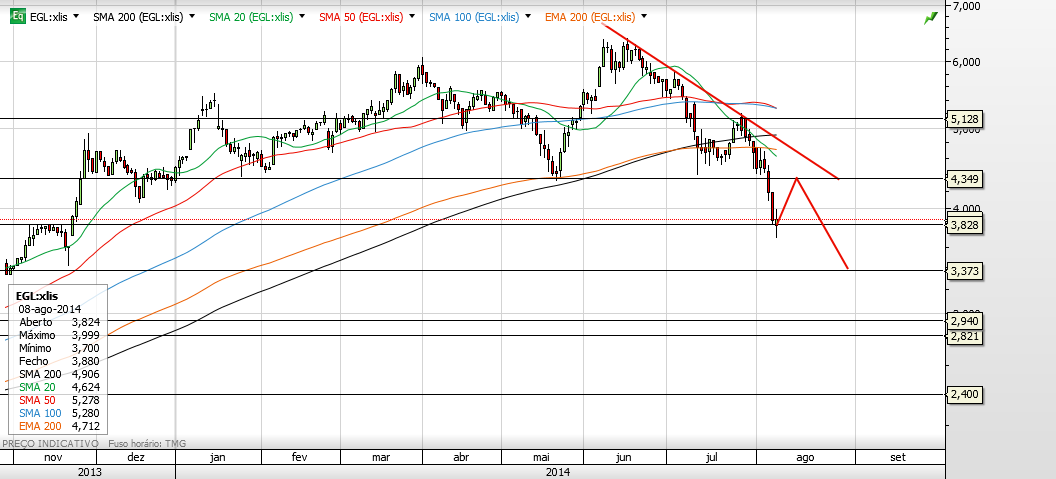Click the 2,821 price level tag
Image resolution: width=1056 pixels, height=479 pixels.
tap(964, 336)
